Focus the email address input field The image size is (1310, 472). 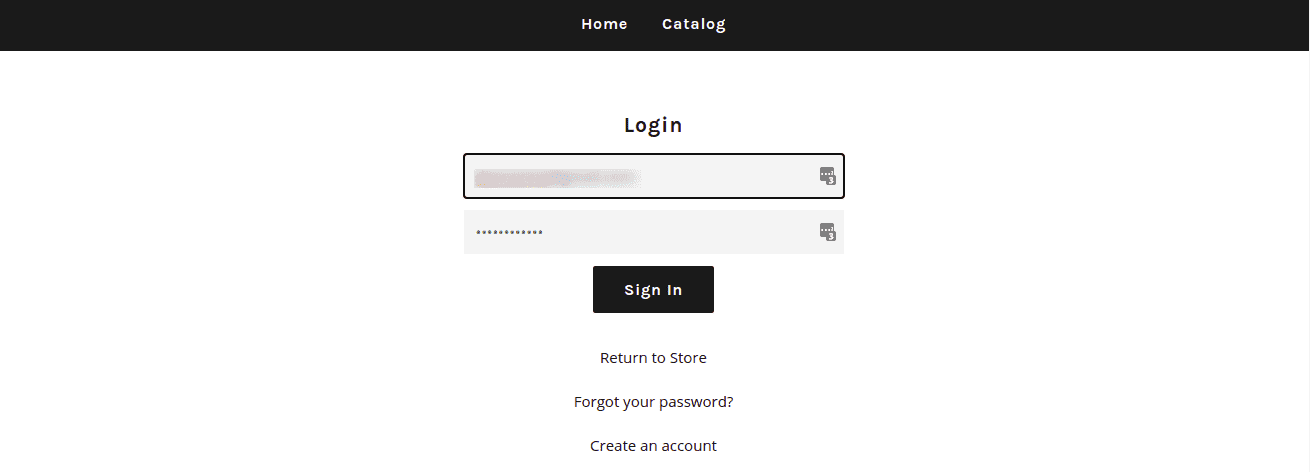tap(720, 177)
